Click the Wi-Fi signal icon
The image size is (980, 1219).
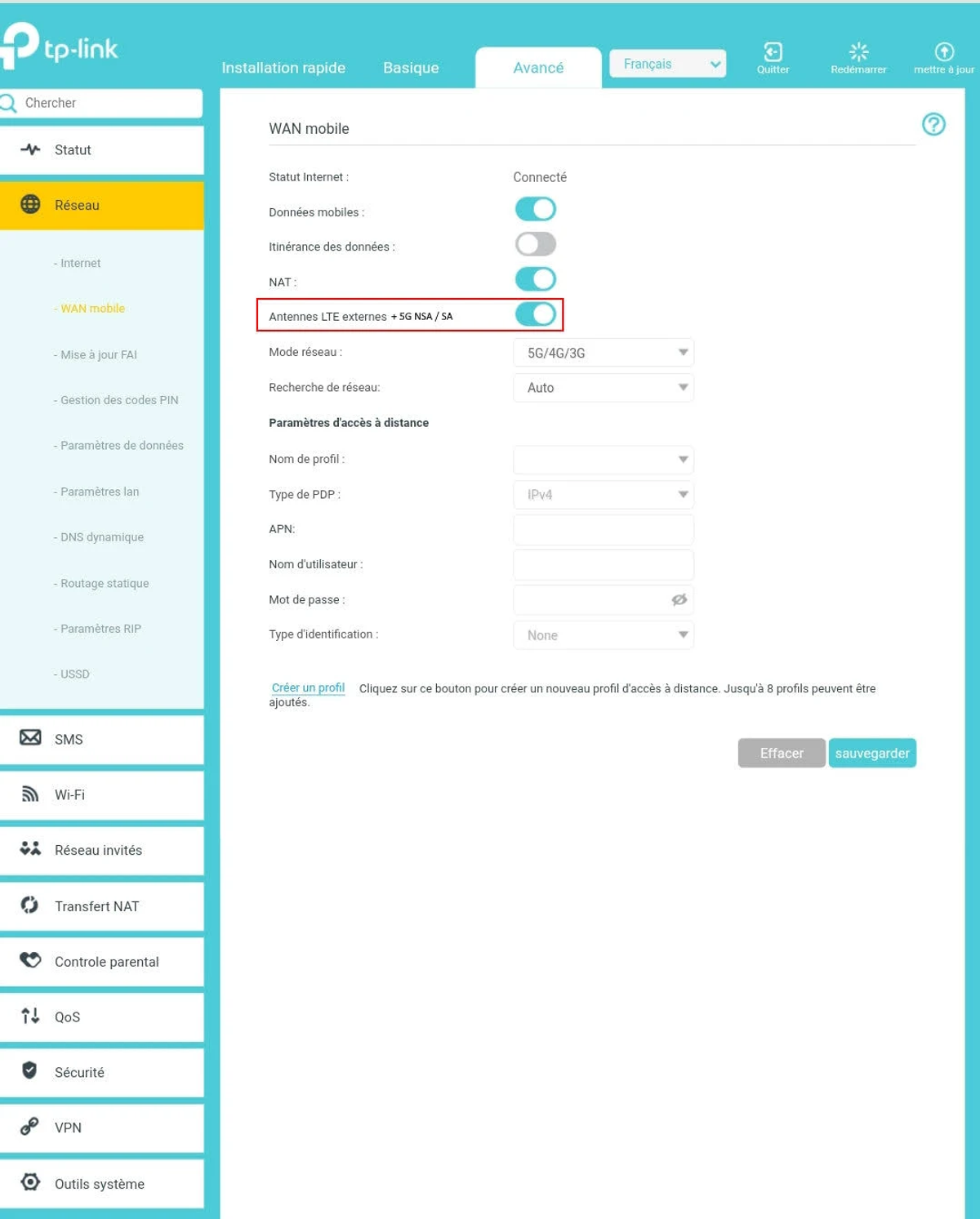[30, 794]
